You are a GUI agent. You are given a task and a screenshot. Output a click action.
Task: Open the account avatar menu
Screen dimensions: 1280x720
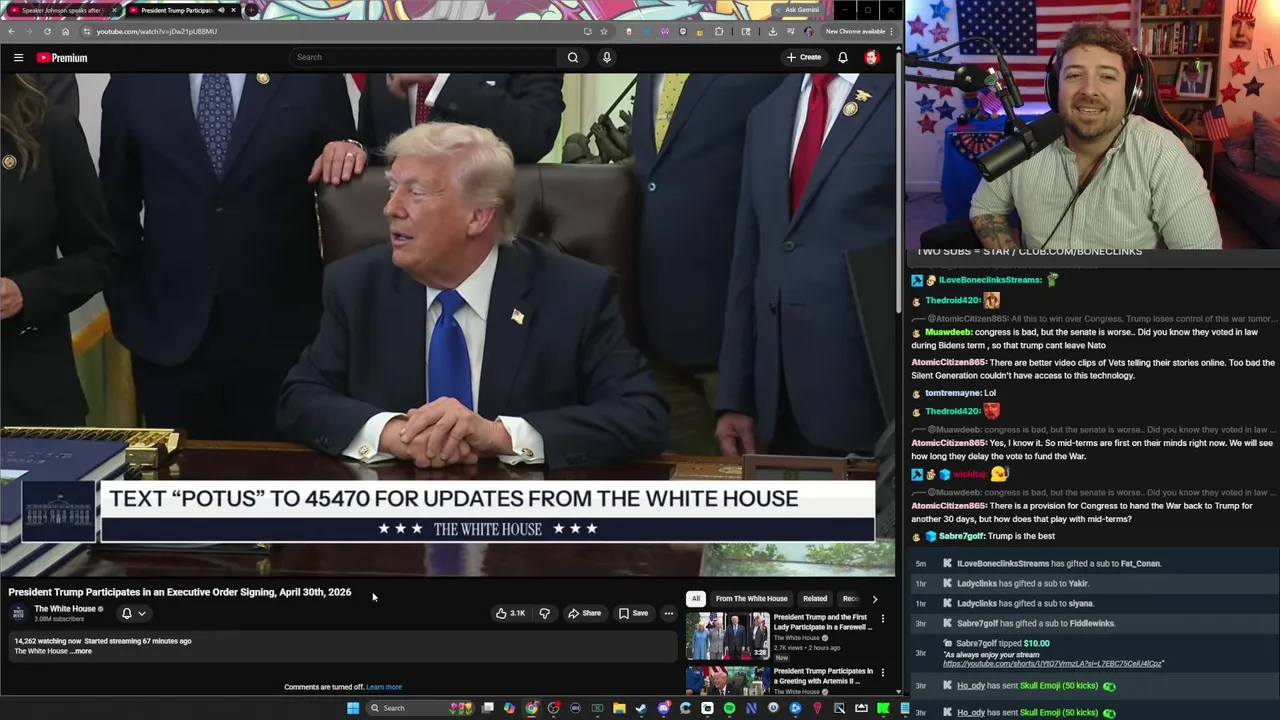(872, 57)
